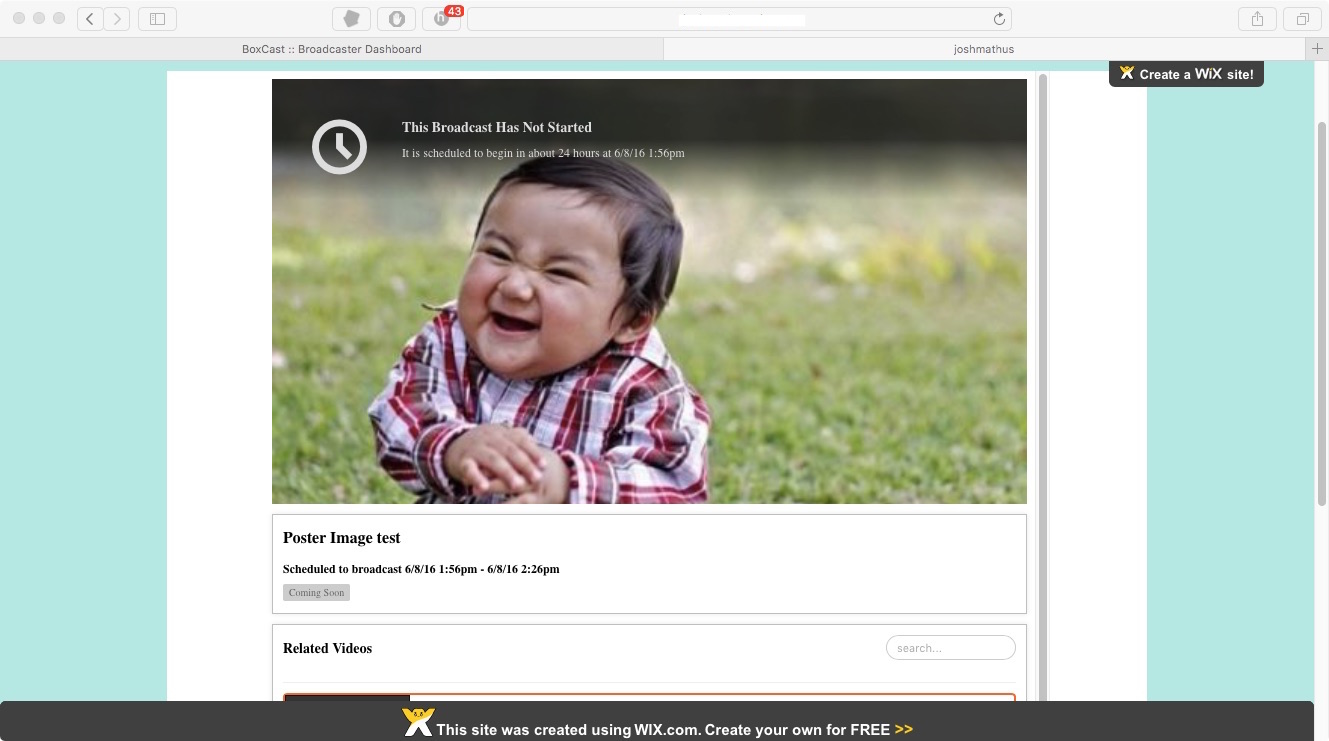
Task: Show all tabs overview button
Action: coord(1302,19)
